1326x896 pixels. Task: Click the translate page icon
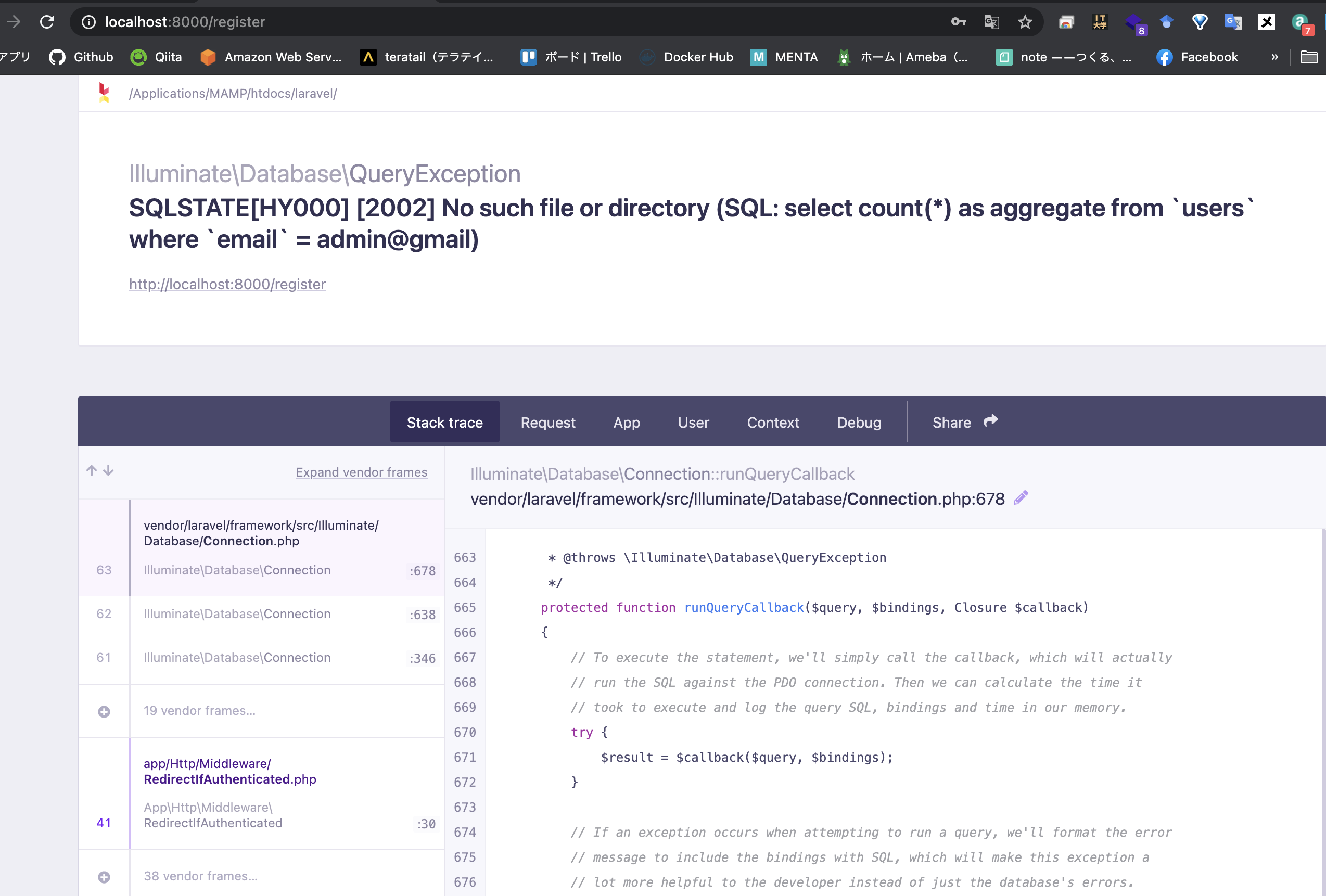pos(992,22)
